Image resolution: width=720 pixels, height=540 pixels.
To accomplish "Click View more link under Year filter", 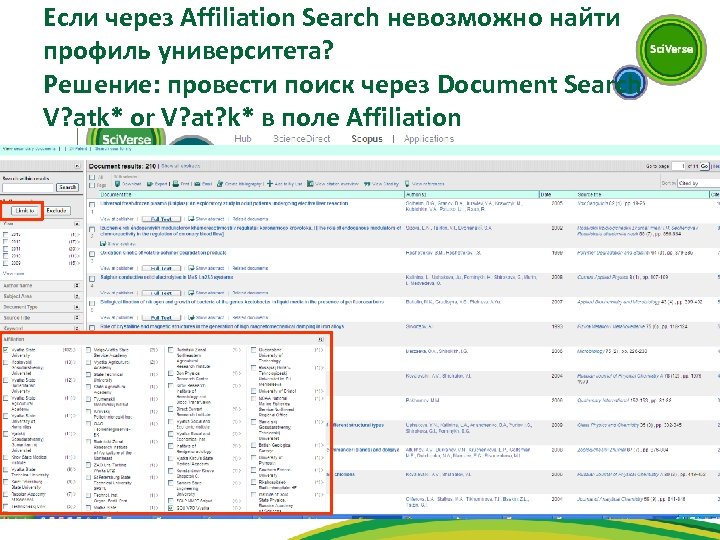I will click(13, 273).
